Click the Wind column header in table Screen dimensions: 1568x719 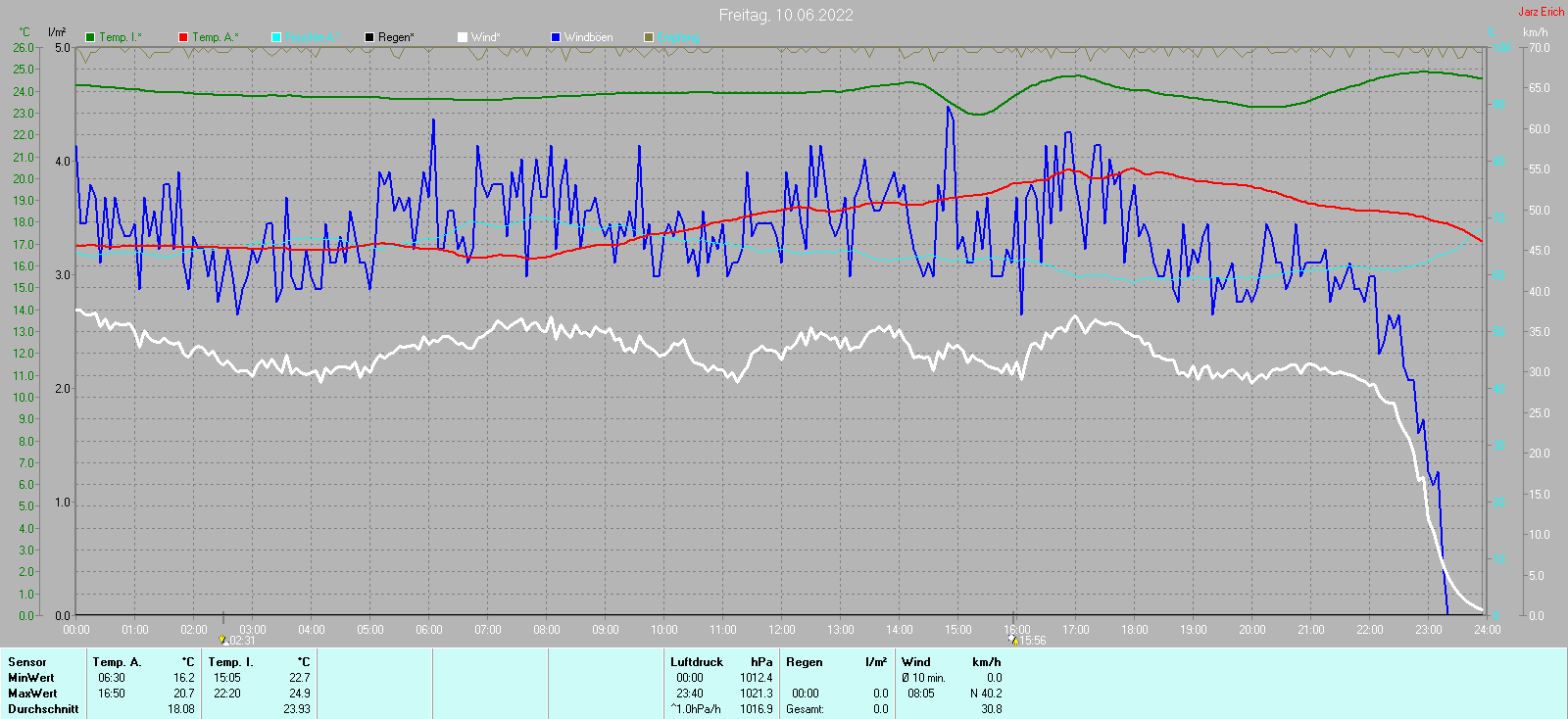(x=915, y=662)
